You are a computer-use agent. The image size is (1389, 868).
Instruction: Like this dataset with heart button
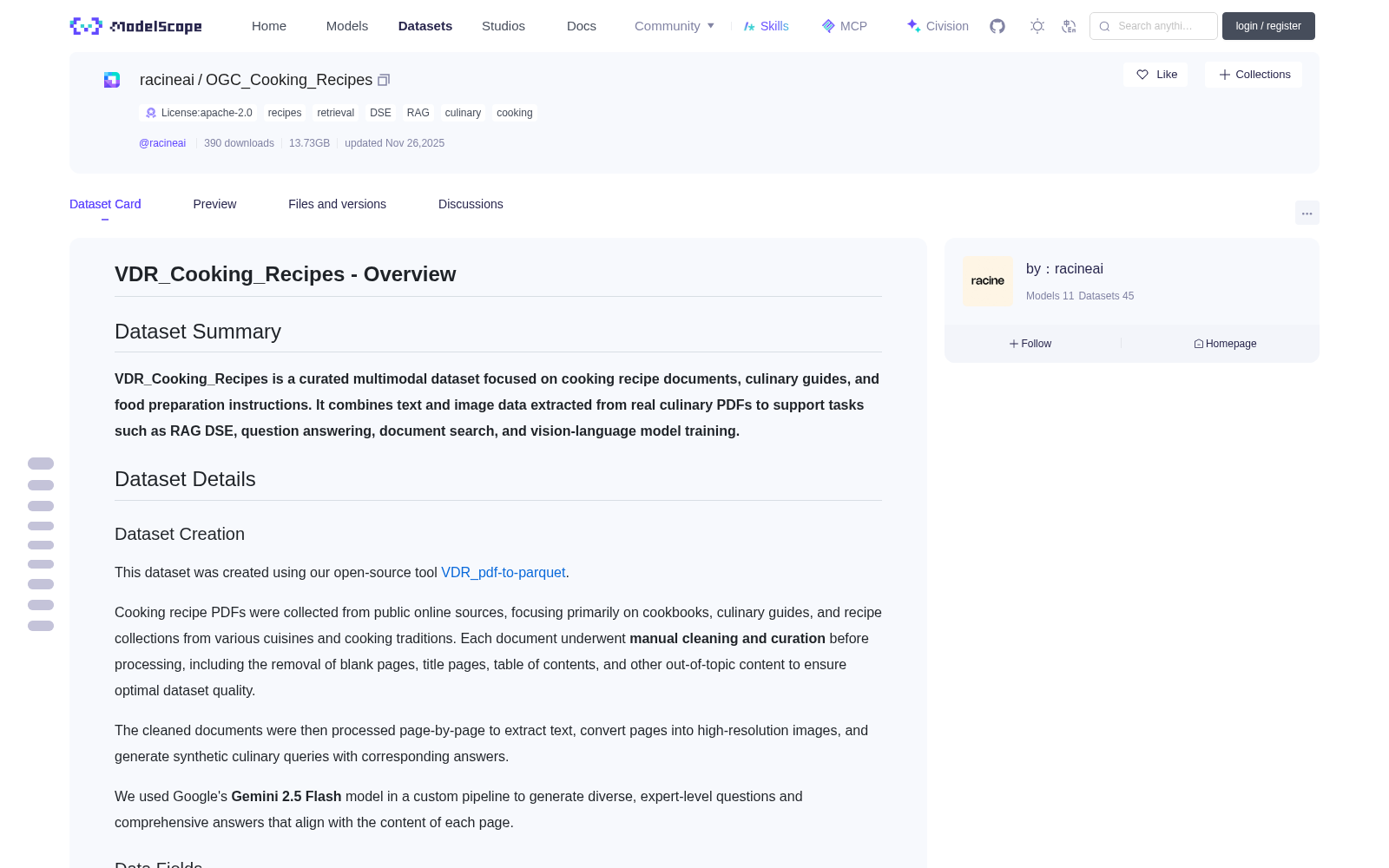(1155, 75)
